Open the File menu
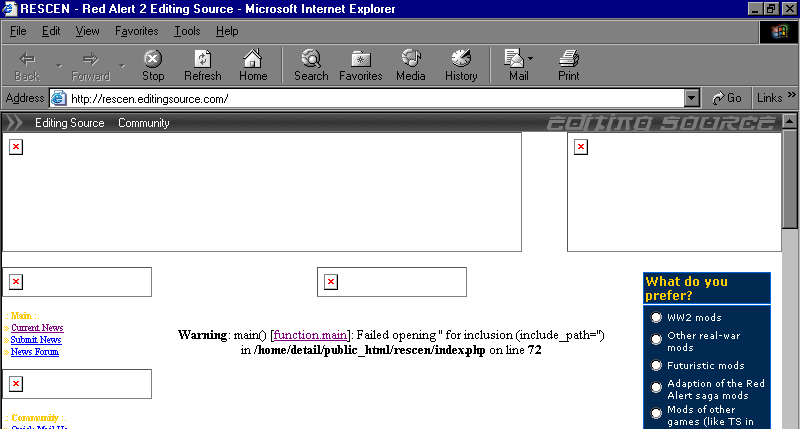Image resolution: width=800 pixels, height=429 pixels. point(18,31)
